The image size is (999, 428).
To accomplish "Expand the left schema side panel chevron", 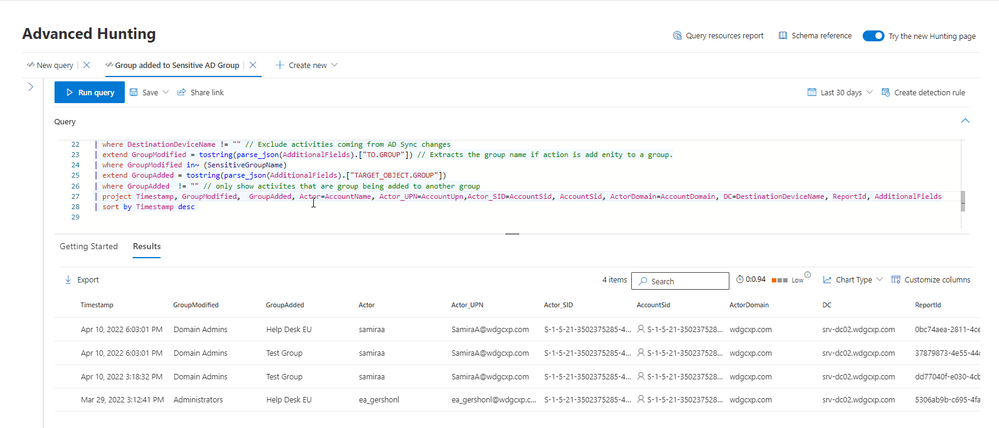I will coord(30,87).
